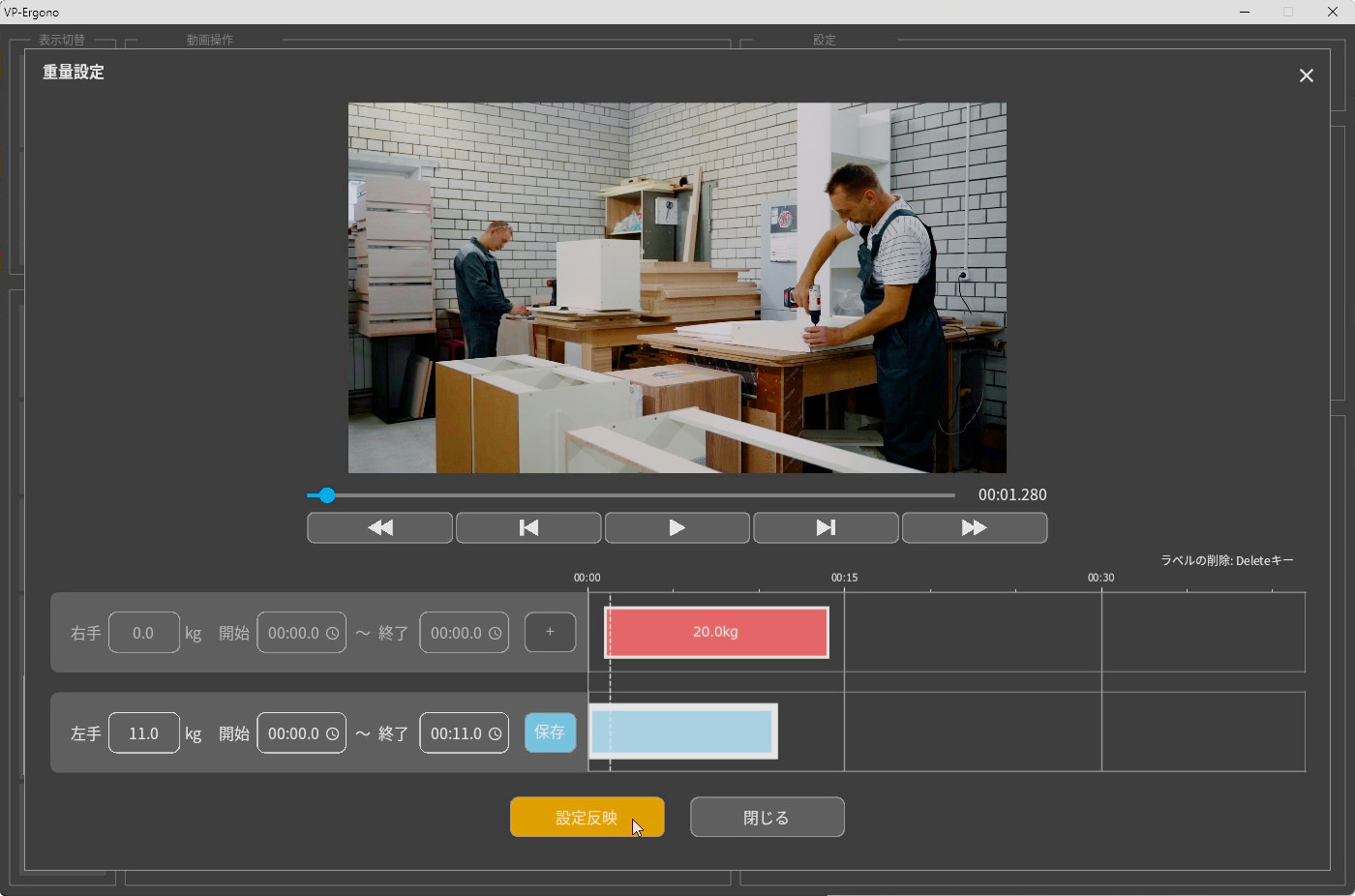Save the left hand weight with 保存

point(550,732)
